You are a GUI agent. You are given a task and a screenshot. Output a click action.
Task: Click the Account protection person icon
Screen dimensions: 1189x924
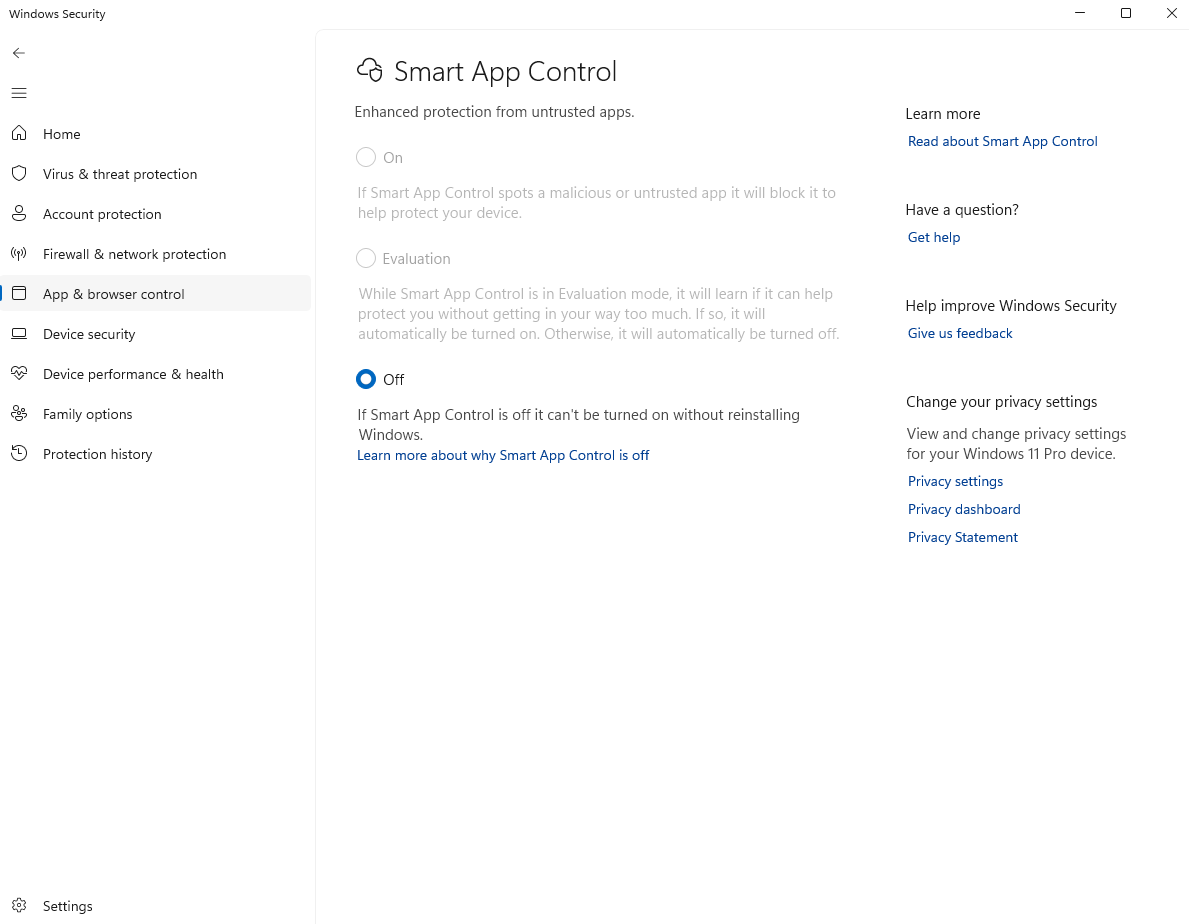click(19, 213)
